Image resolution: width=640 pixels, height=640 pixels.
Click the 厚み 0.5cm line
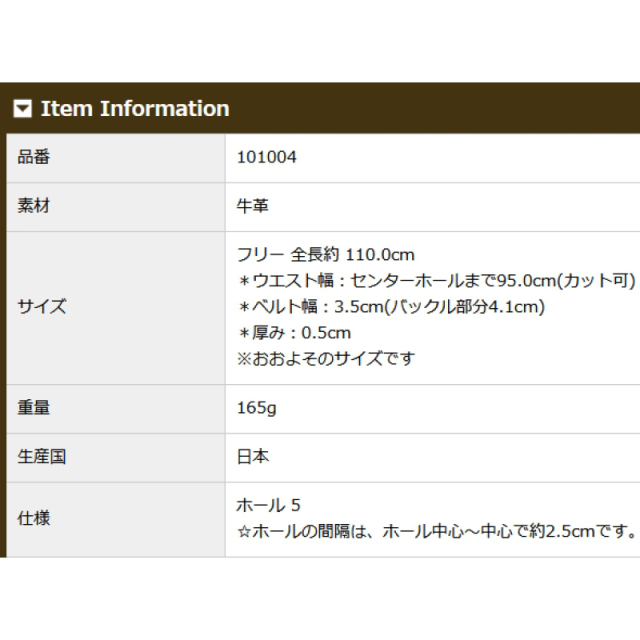click(x=295, y=333)
